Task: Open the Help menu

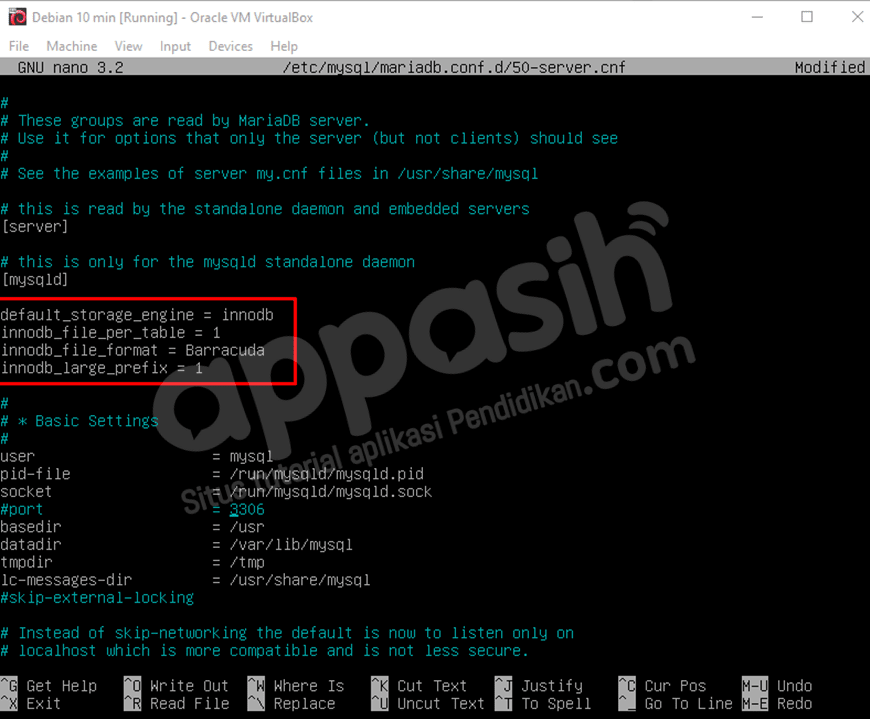Action: pos(283,46)
